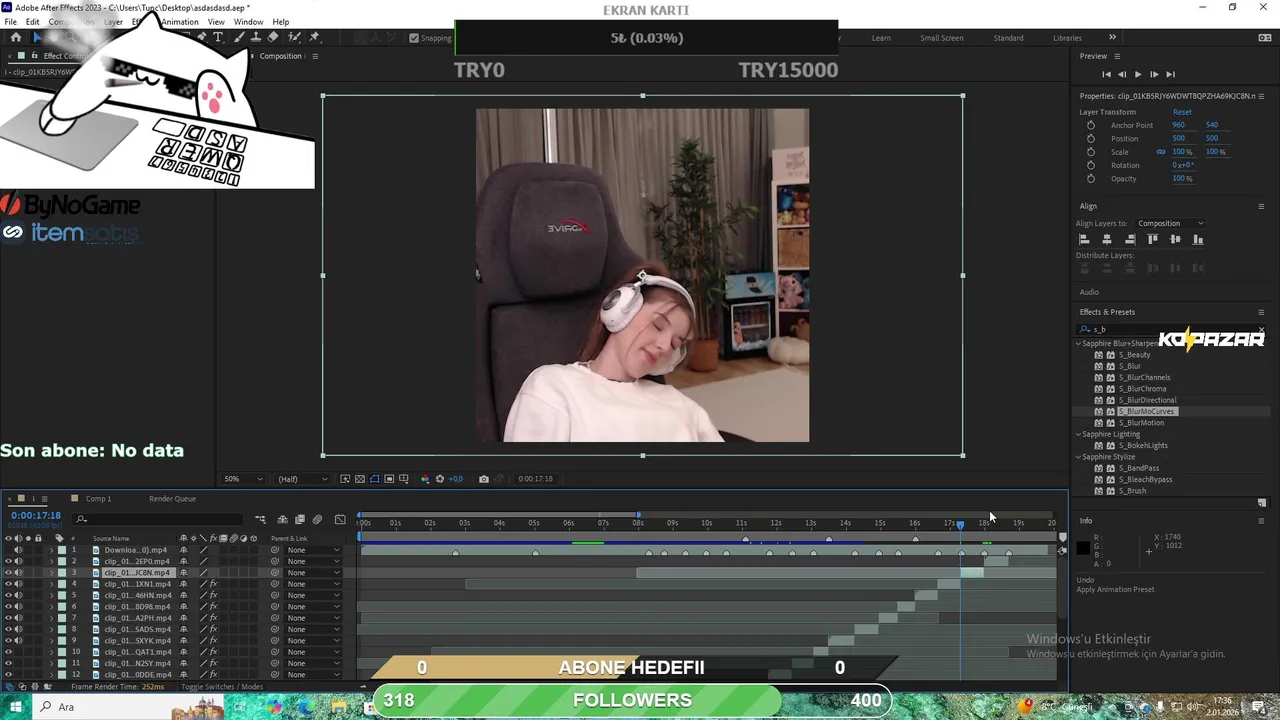Toggle motion blur enable in timeline
The width and height of the screenshot is (1280, 720).
318,520
